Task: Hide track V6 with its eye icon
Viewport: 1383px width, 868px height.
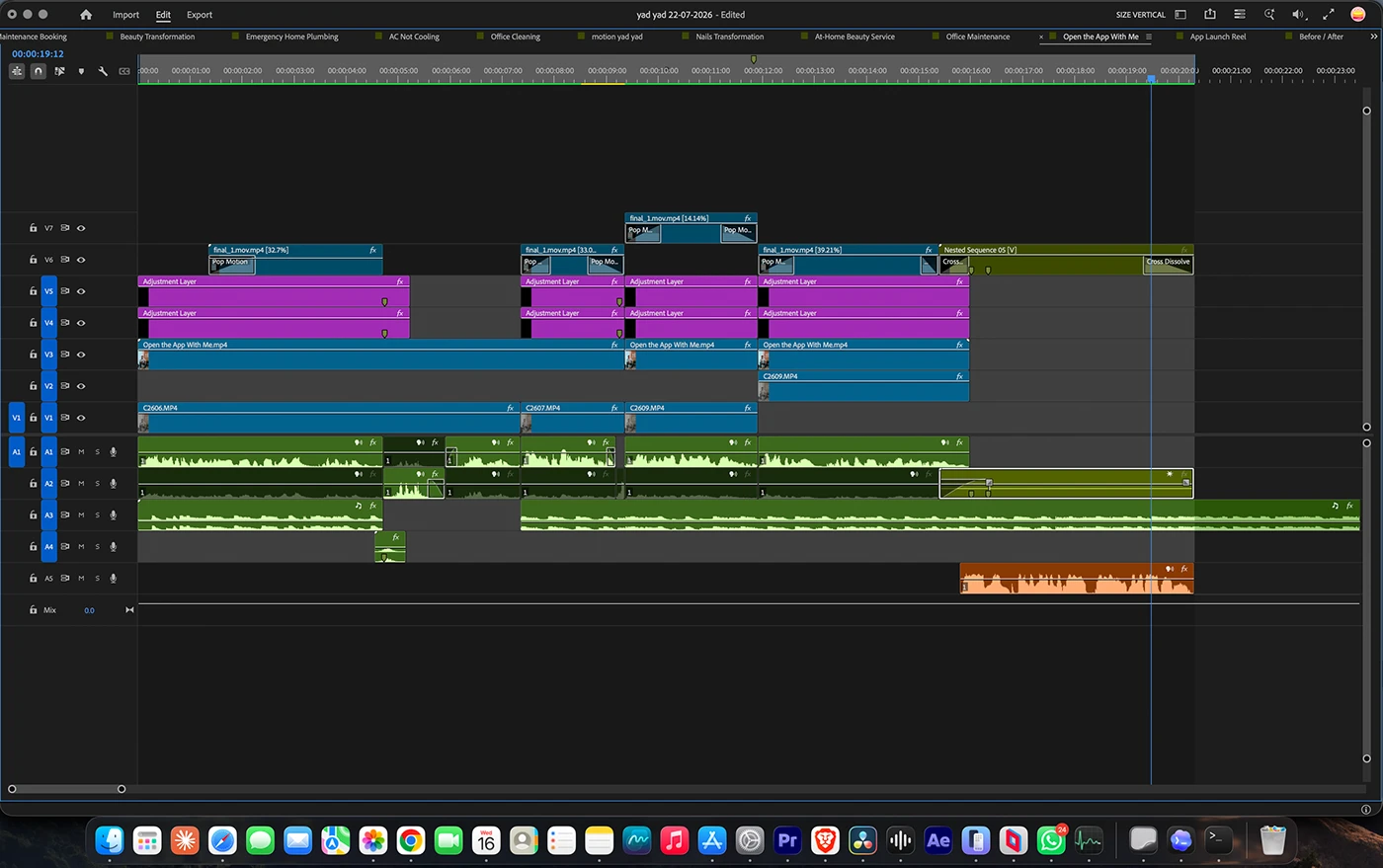Action: point(81,260)
